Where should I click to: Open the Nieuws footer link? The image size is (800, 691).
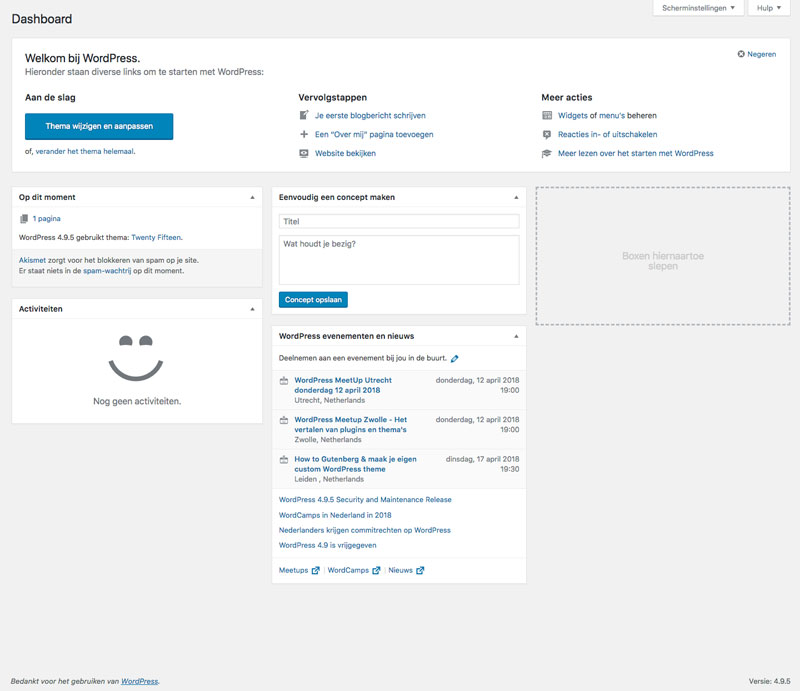pos(401,571)
